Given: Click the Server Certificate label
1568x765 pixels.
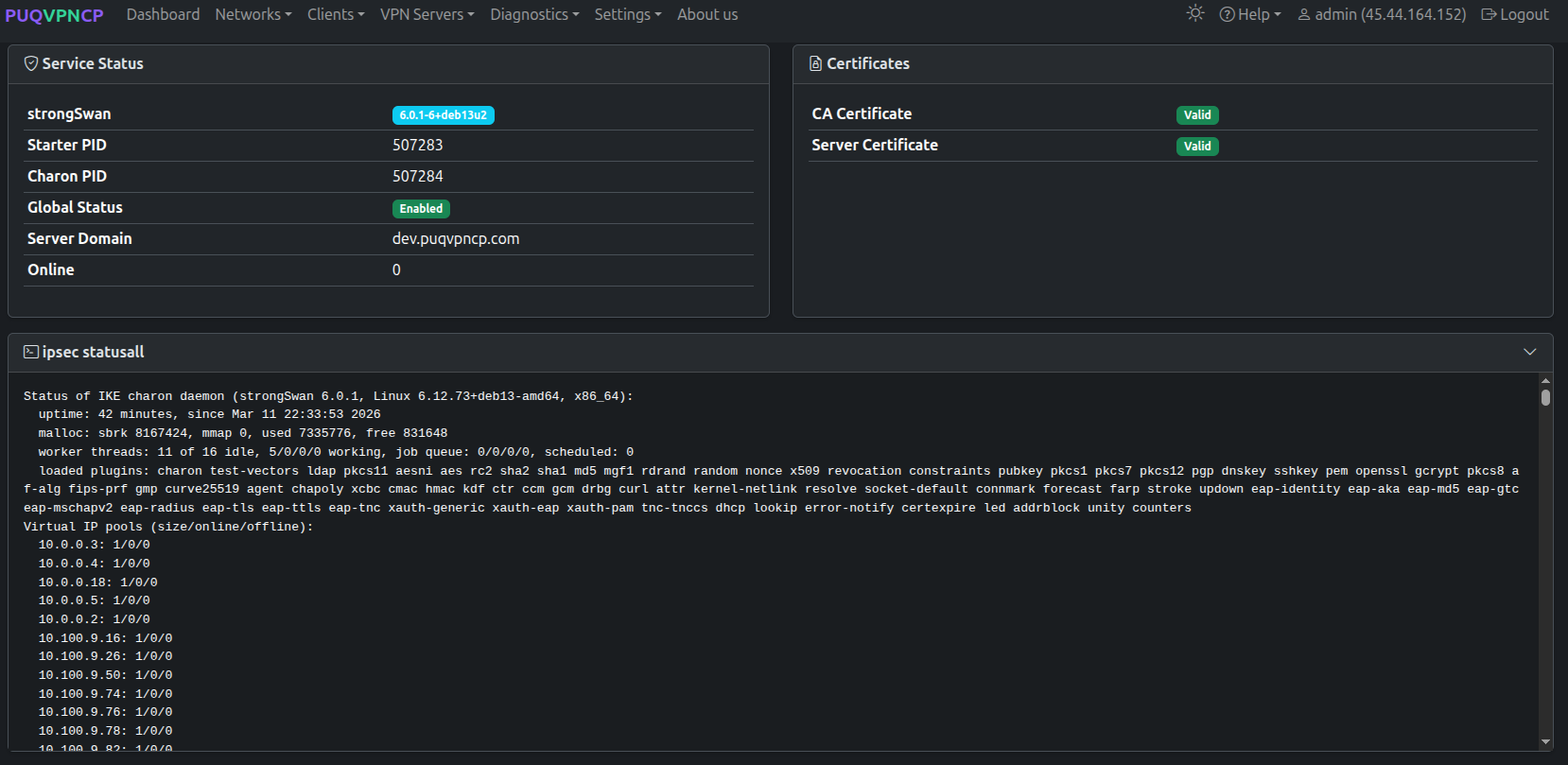Looking at the screenshot, I should pyautogui.click(x=875, y=145).
